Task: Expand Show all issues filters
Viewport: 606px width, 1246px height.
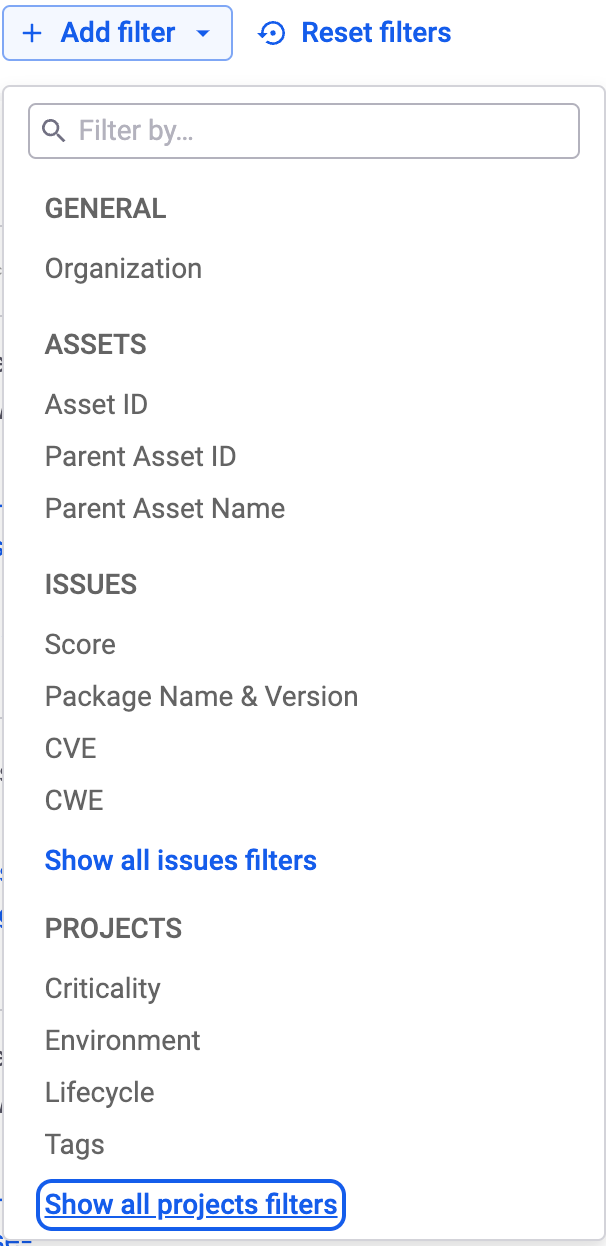Action: (x=181, y=860)
